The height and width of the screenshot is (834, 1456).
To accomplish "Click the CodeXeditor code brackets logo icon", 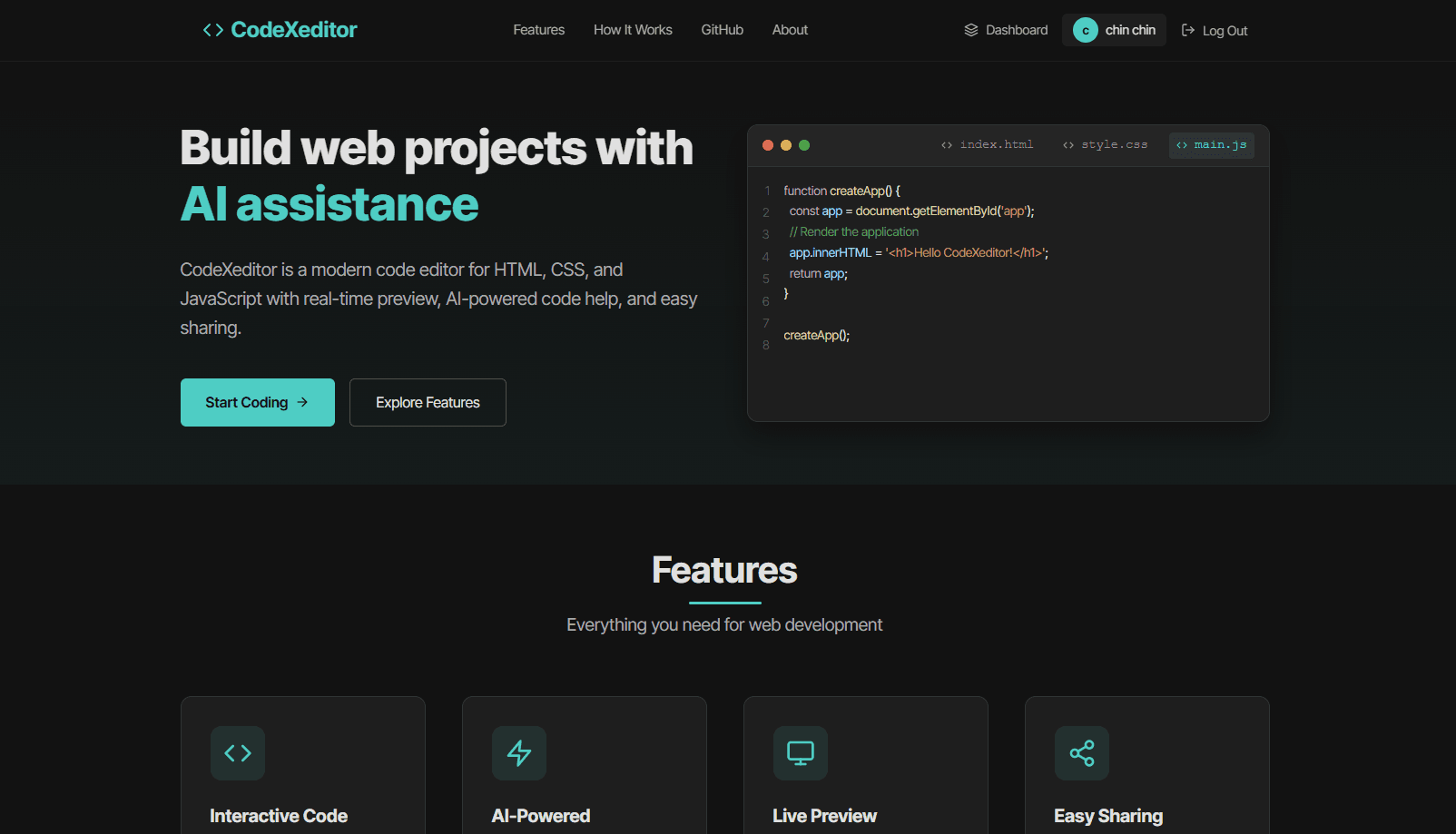I will pyautogui.click(x=213, y=29).
